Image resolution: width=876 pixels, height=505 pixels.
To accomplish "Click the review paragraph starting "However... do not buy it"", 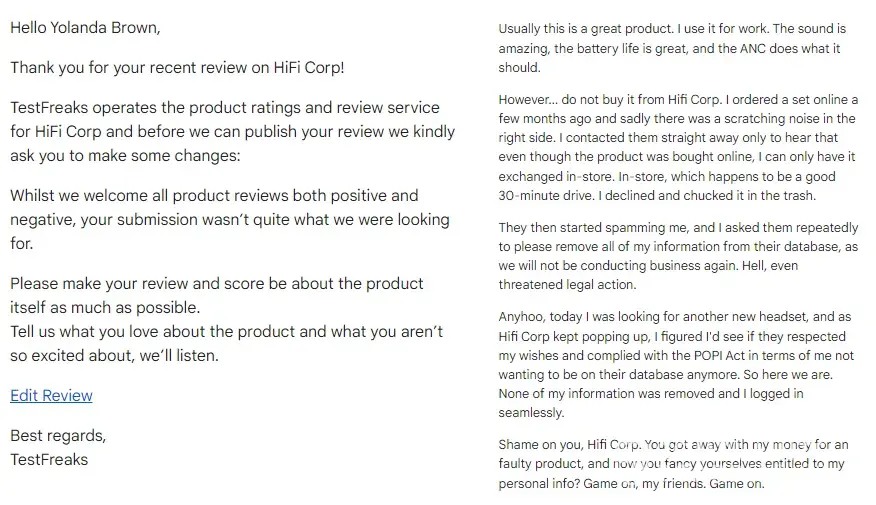I will (678, 147).
